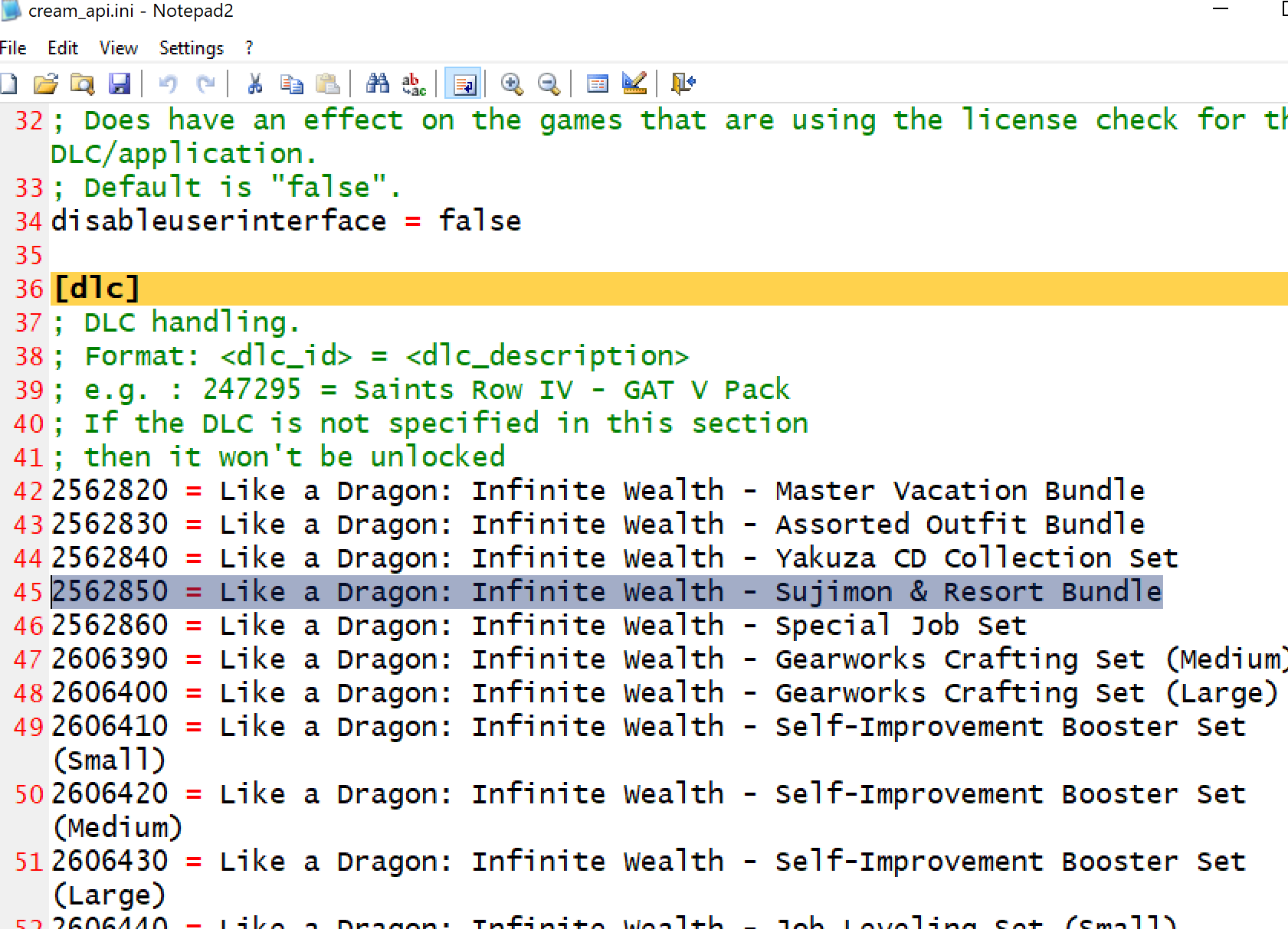
Task: Click the Undo arrow icon
Action: coord(169,83)
